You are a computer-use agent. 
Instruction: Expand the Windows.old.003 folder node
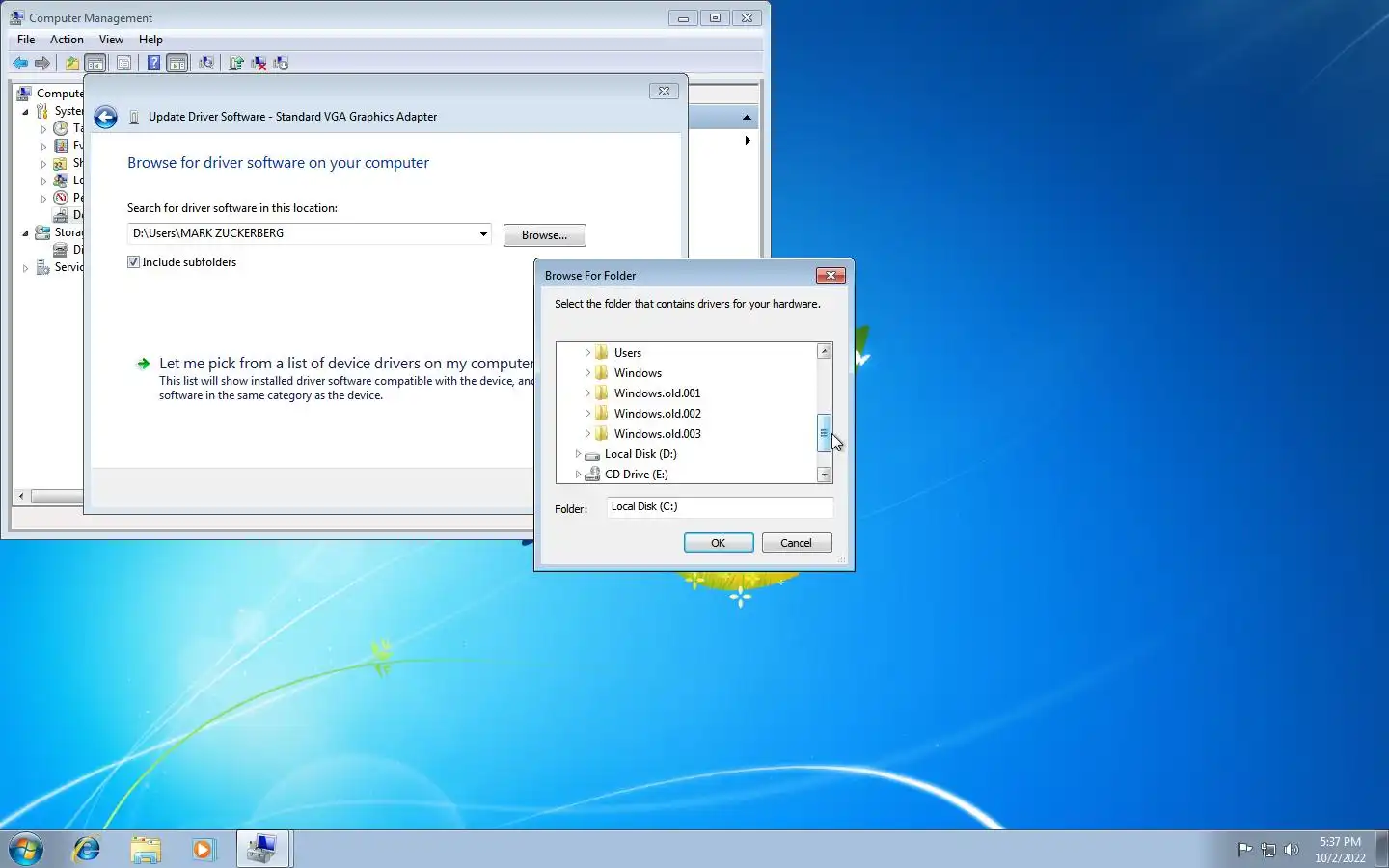pyautogui.click(x=587, y=434)
